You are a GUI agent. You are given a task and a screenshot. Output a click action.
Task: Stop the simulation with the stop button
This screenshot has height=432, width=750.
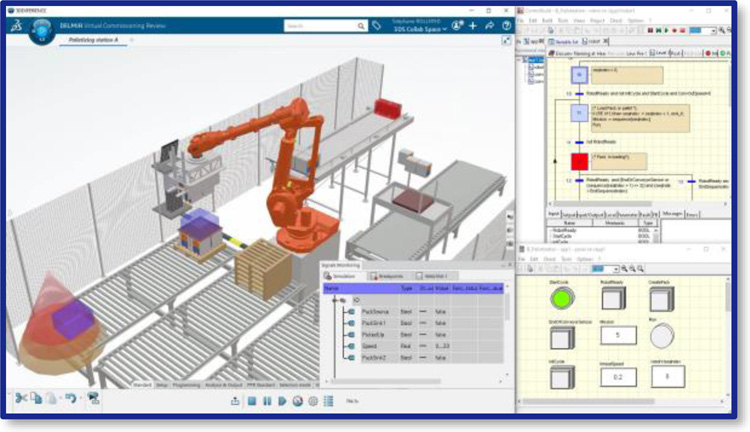click(251, 401)
